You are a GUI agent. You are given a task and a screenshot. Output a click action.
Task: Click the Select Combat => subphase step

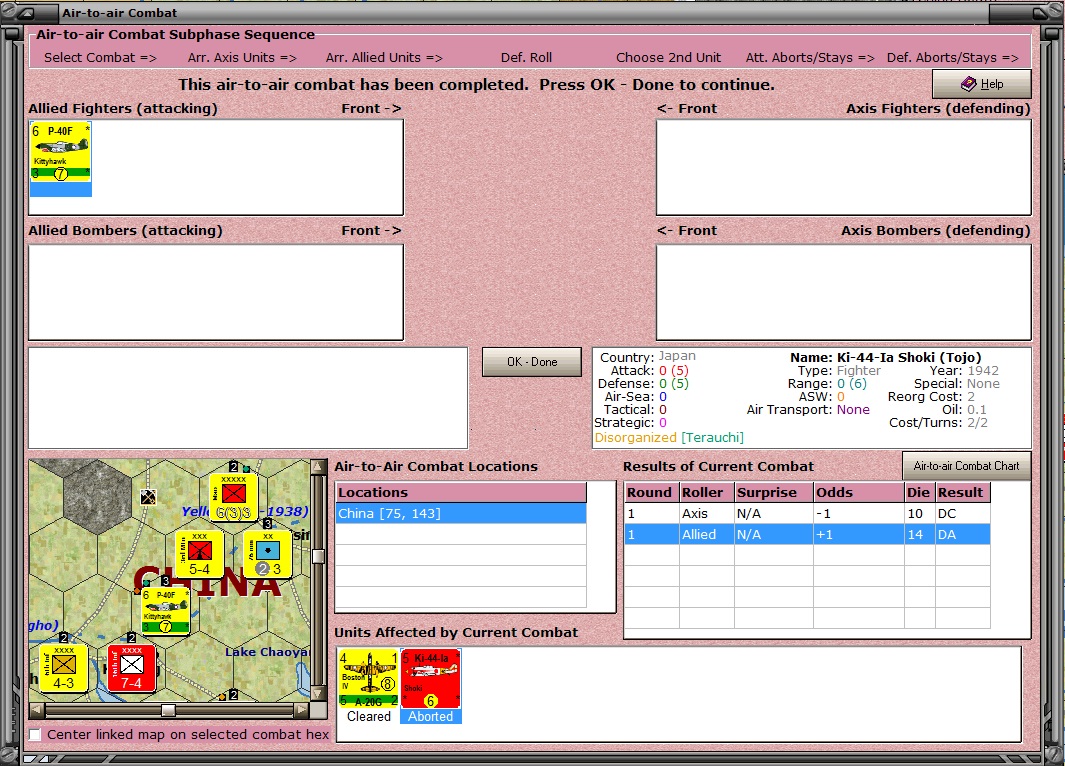point(101,58)
